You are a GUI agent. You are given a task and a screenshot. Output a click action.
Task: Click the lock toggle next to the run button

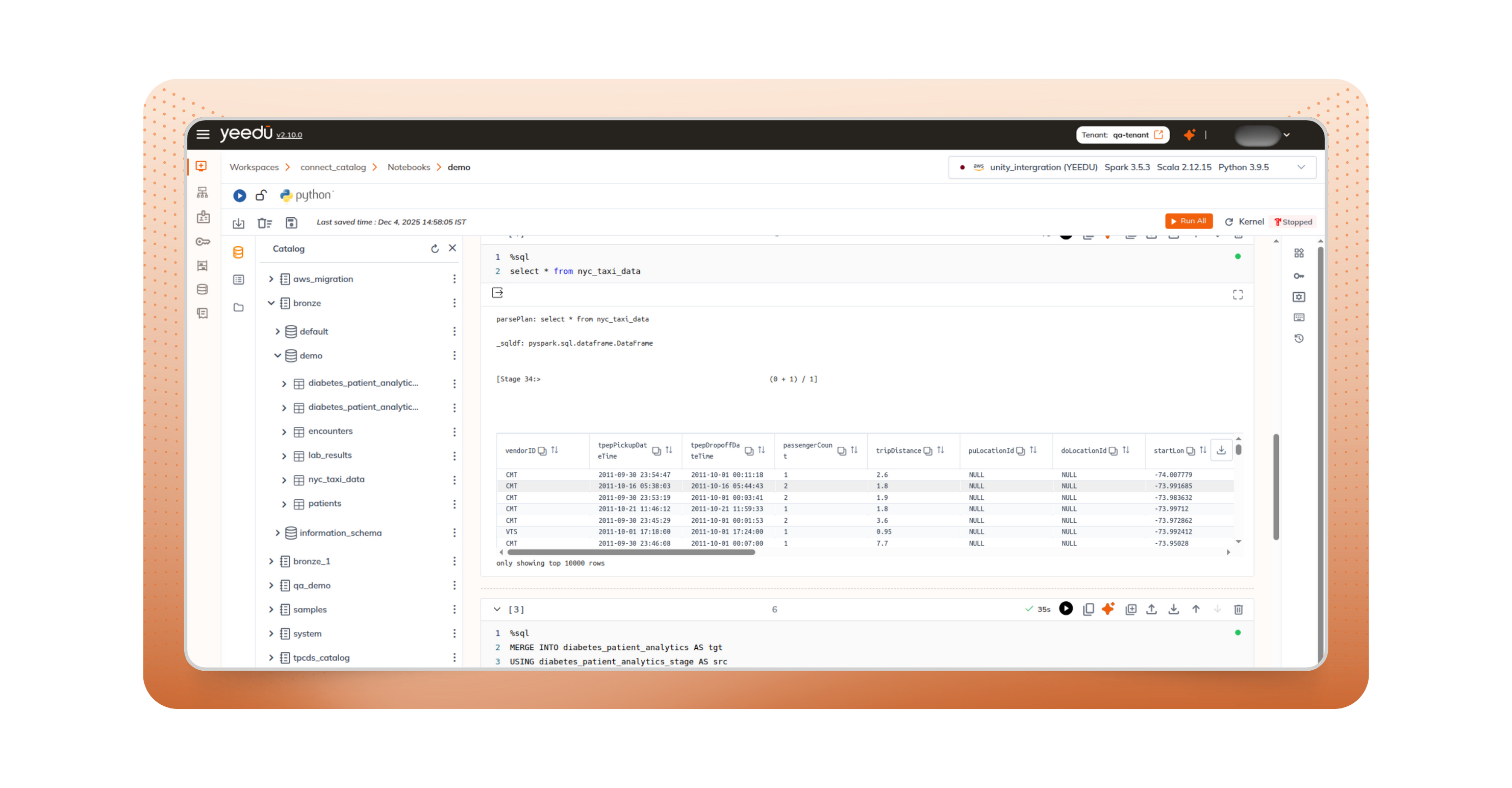tap(261, 195)
